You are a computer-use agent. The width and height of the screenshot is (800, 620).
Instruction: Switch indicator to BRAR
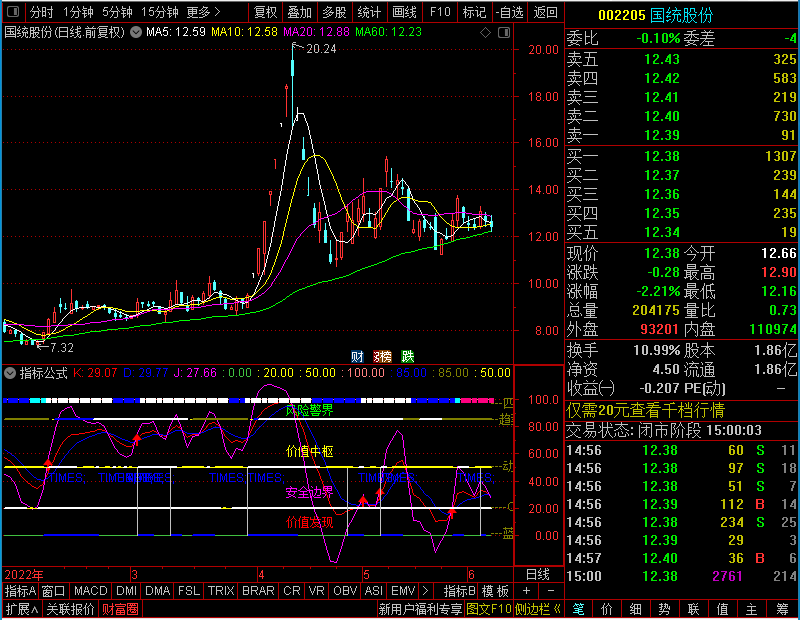pyautogui.click(x=258, y=591)
